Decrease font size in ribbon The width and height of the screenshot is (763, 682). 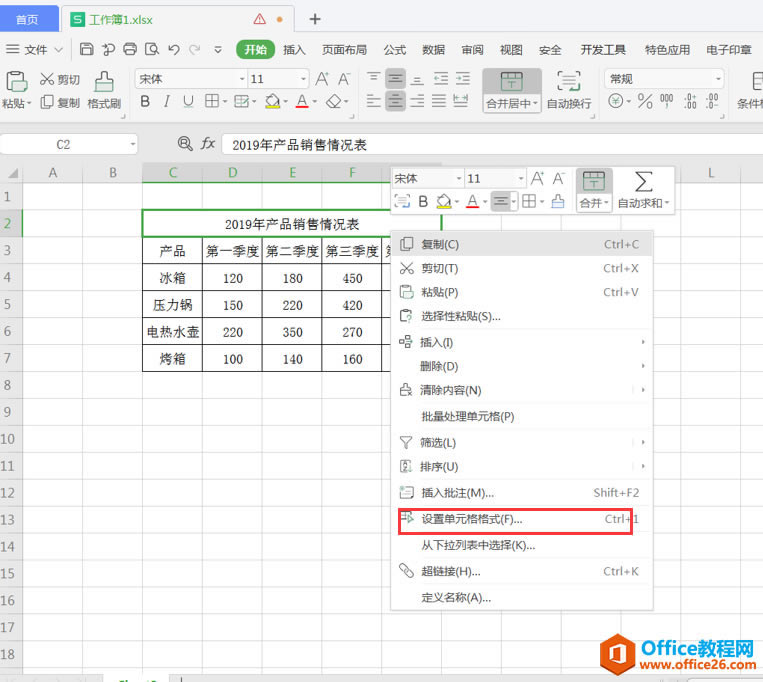pyautogui.click(x=344, y=79)
